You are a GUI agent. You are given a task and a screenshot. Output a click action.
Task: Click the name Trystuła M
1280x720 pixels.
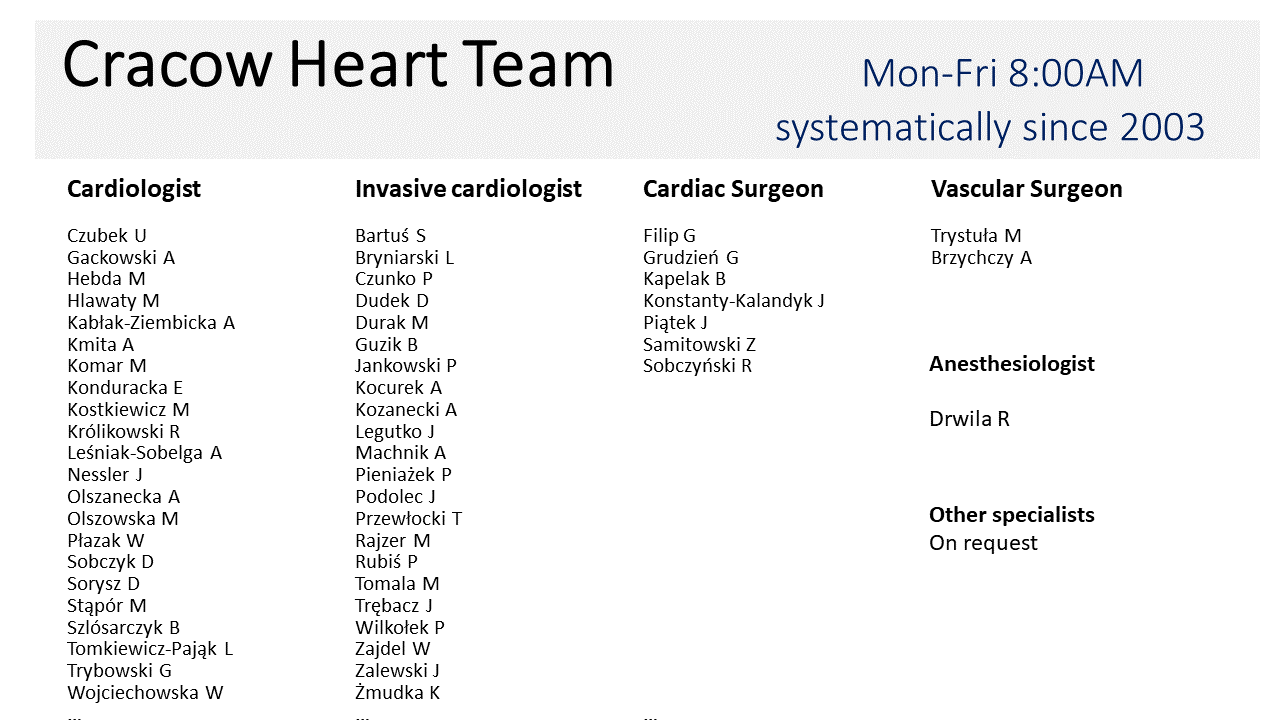976,236
